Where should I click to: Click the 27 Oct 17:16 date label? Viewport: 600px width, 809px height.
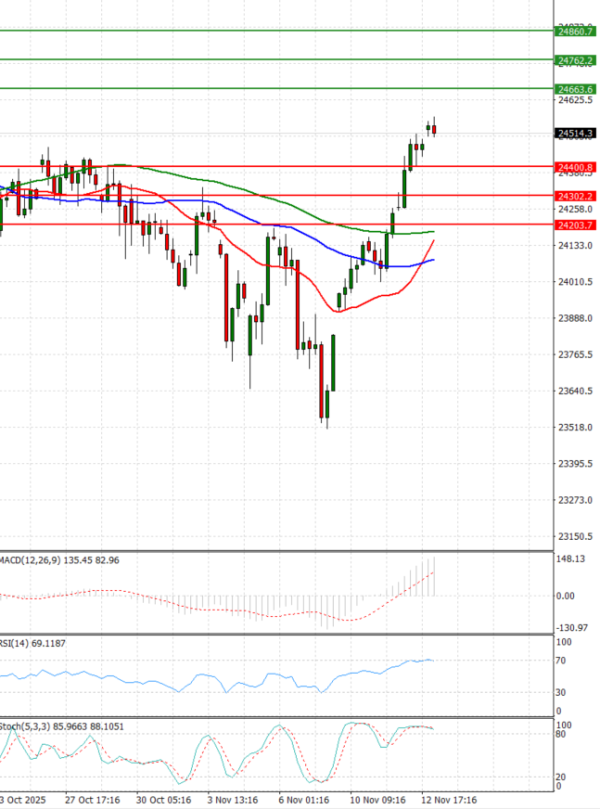(x=93, y=800)
